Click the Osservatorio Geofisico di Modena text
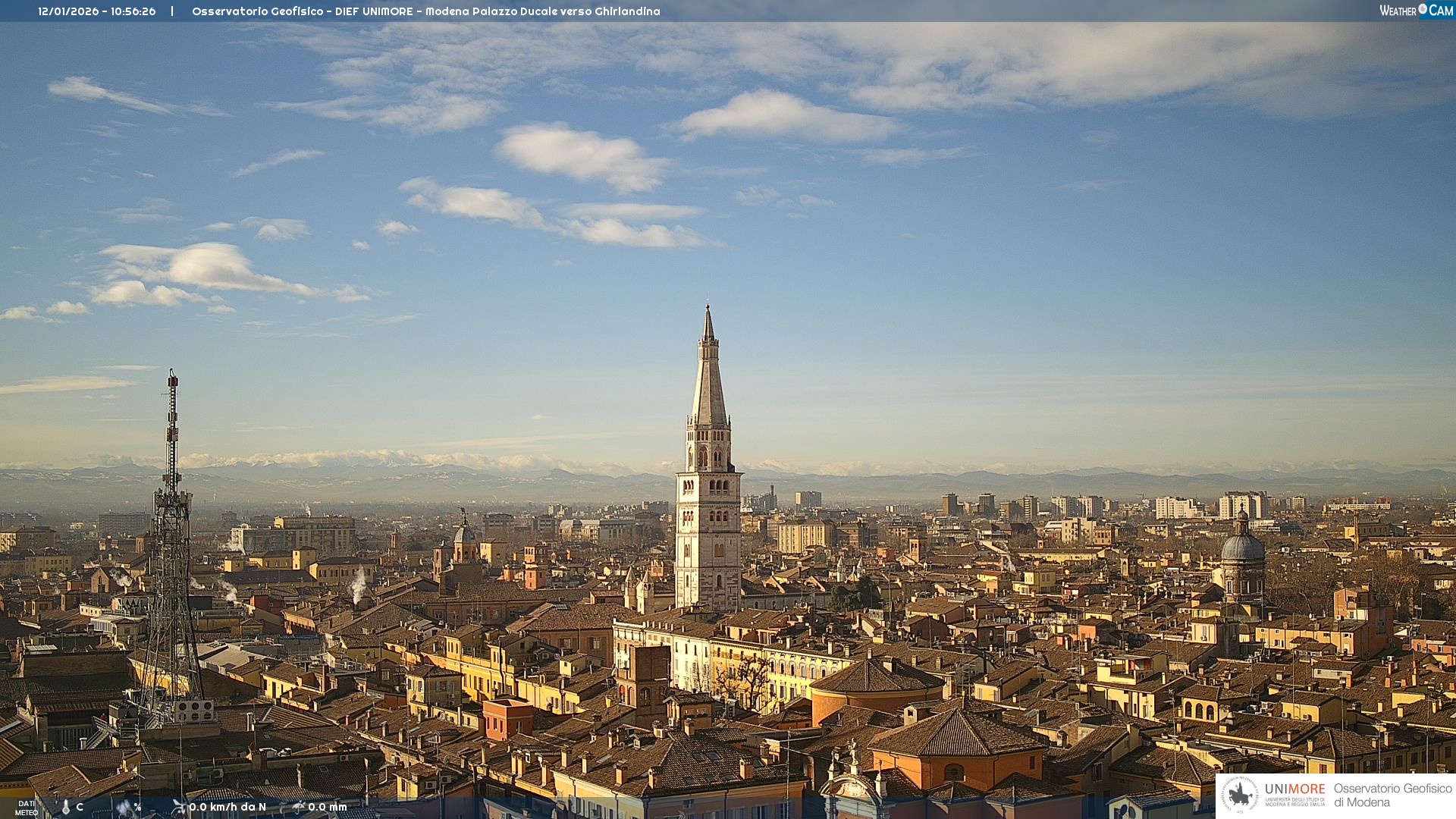1456x819 pixels. [x=1392, y=795]
